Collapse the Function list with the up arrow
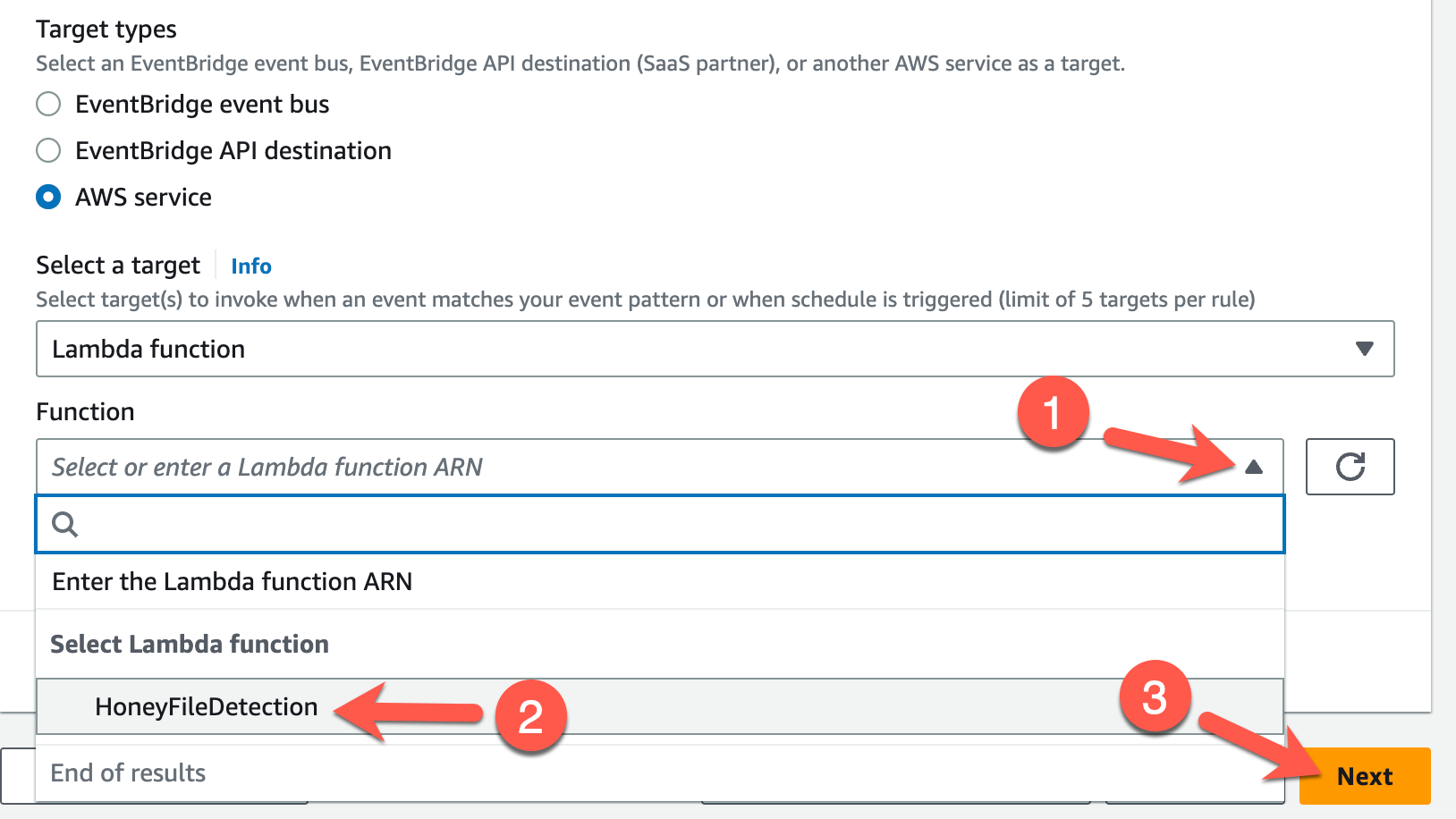 pos(1254,467)
